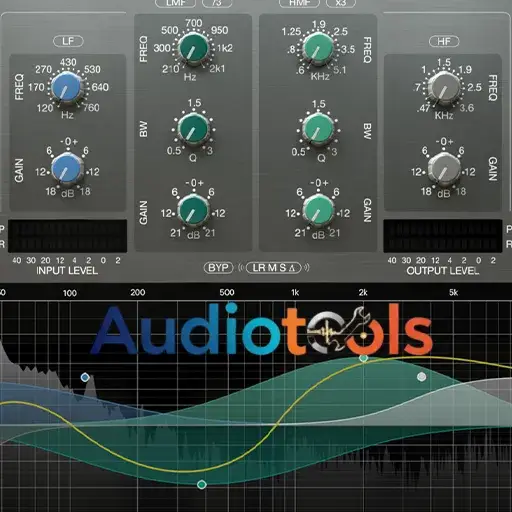
Task: Click the LMF GAIN knob
Action: tap(193, 211)
